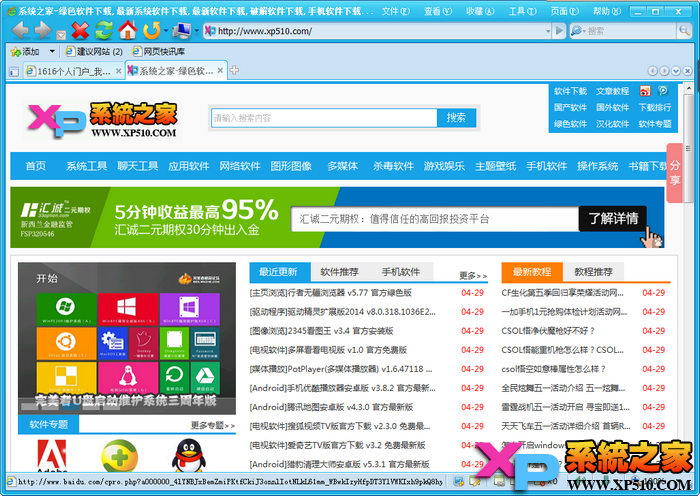The image size is (700, 496).
Task: Open 首页 in navigation bar
Action: click(36, 166)
